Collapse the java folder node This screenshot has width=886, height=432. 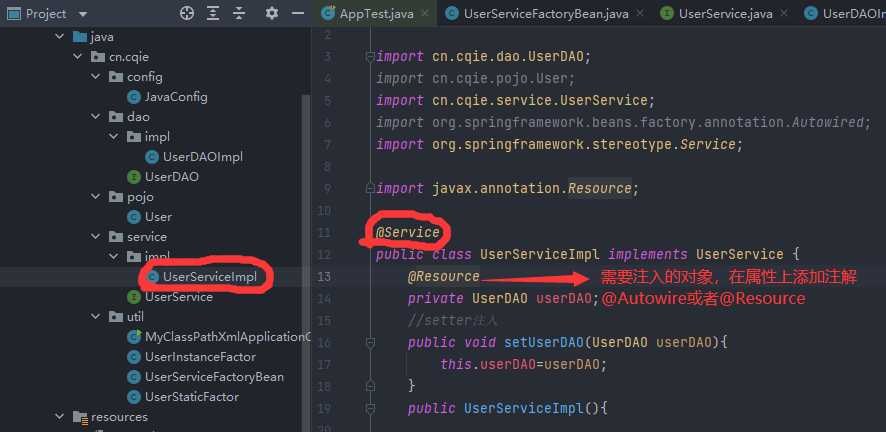click(x=60, y=37)
